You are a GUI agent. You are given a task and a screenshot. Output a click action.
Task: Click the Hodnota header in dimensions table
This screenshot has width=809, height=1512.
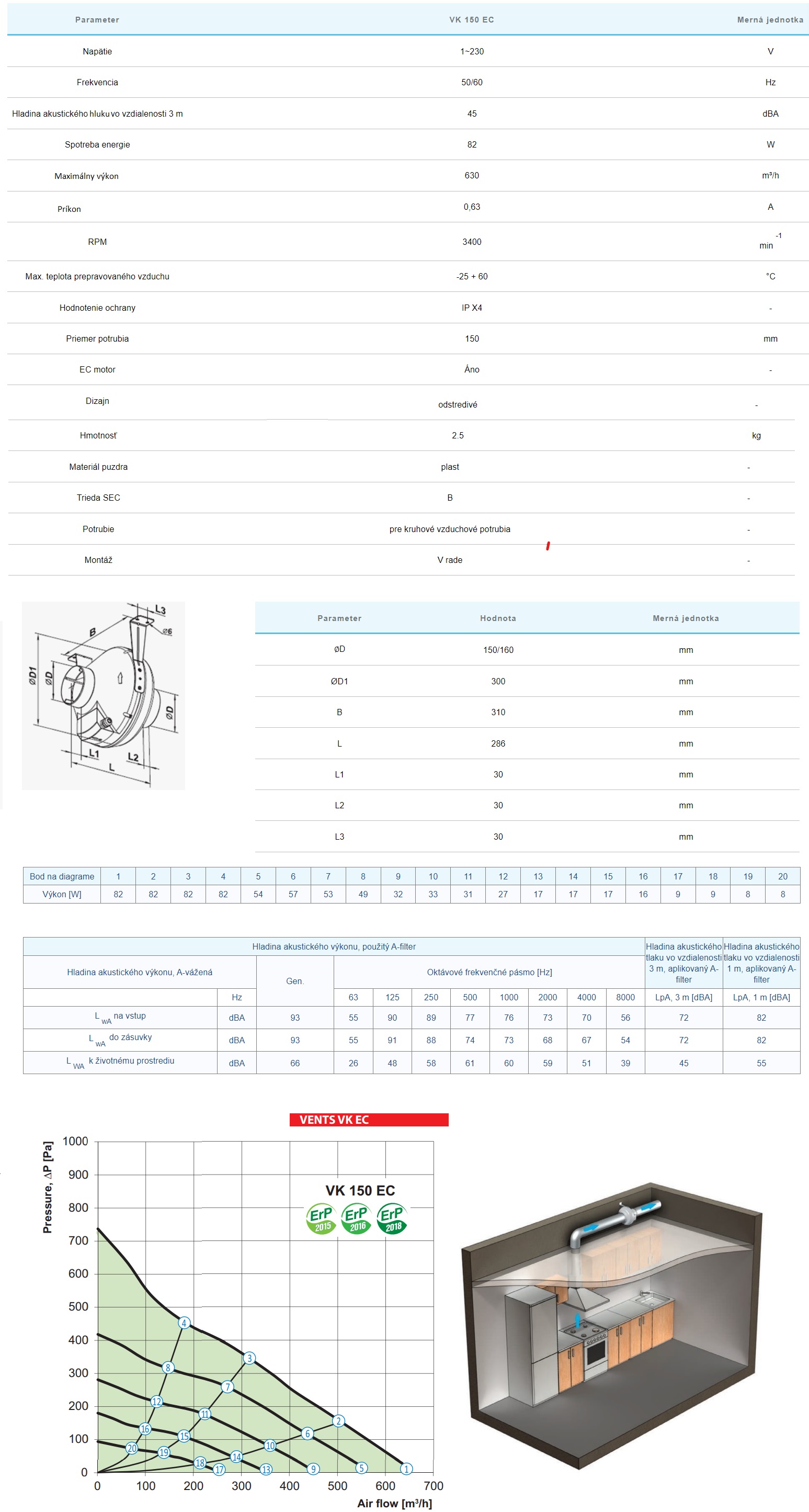497,618
